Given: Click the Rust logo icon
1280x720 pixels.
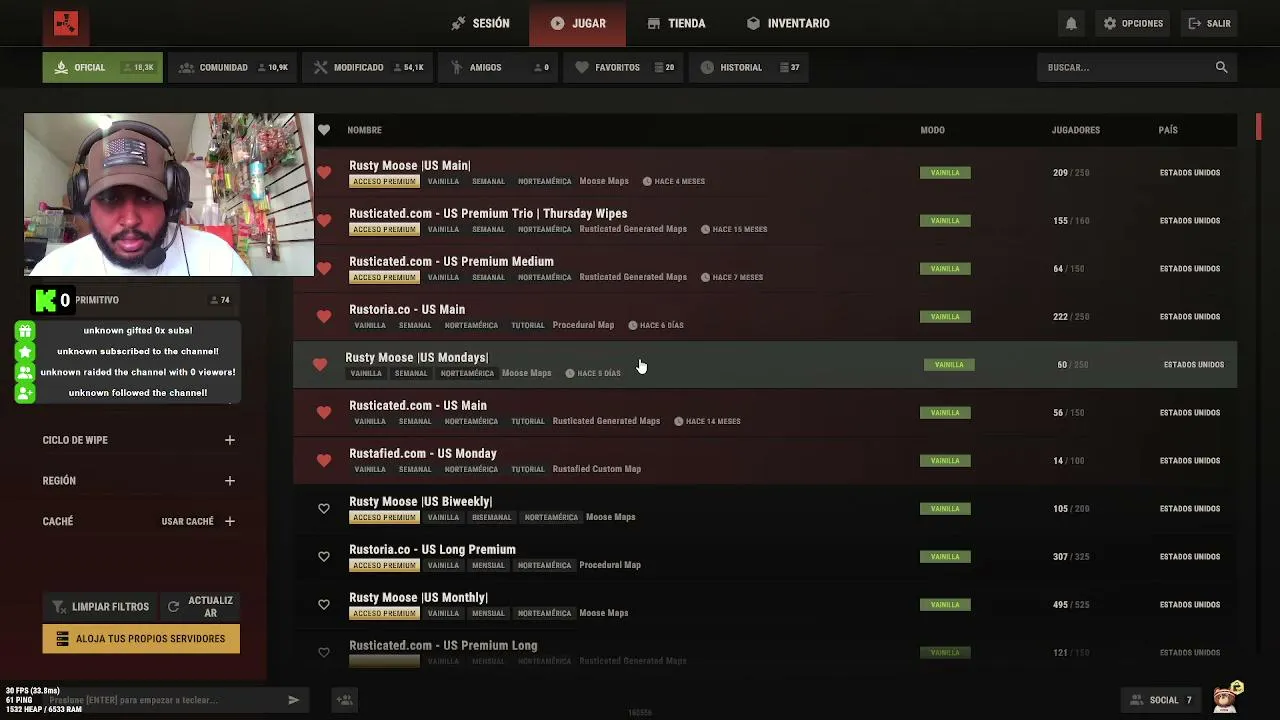Looking at the screenshot, I should (66, 23).
